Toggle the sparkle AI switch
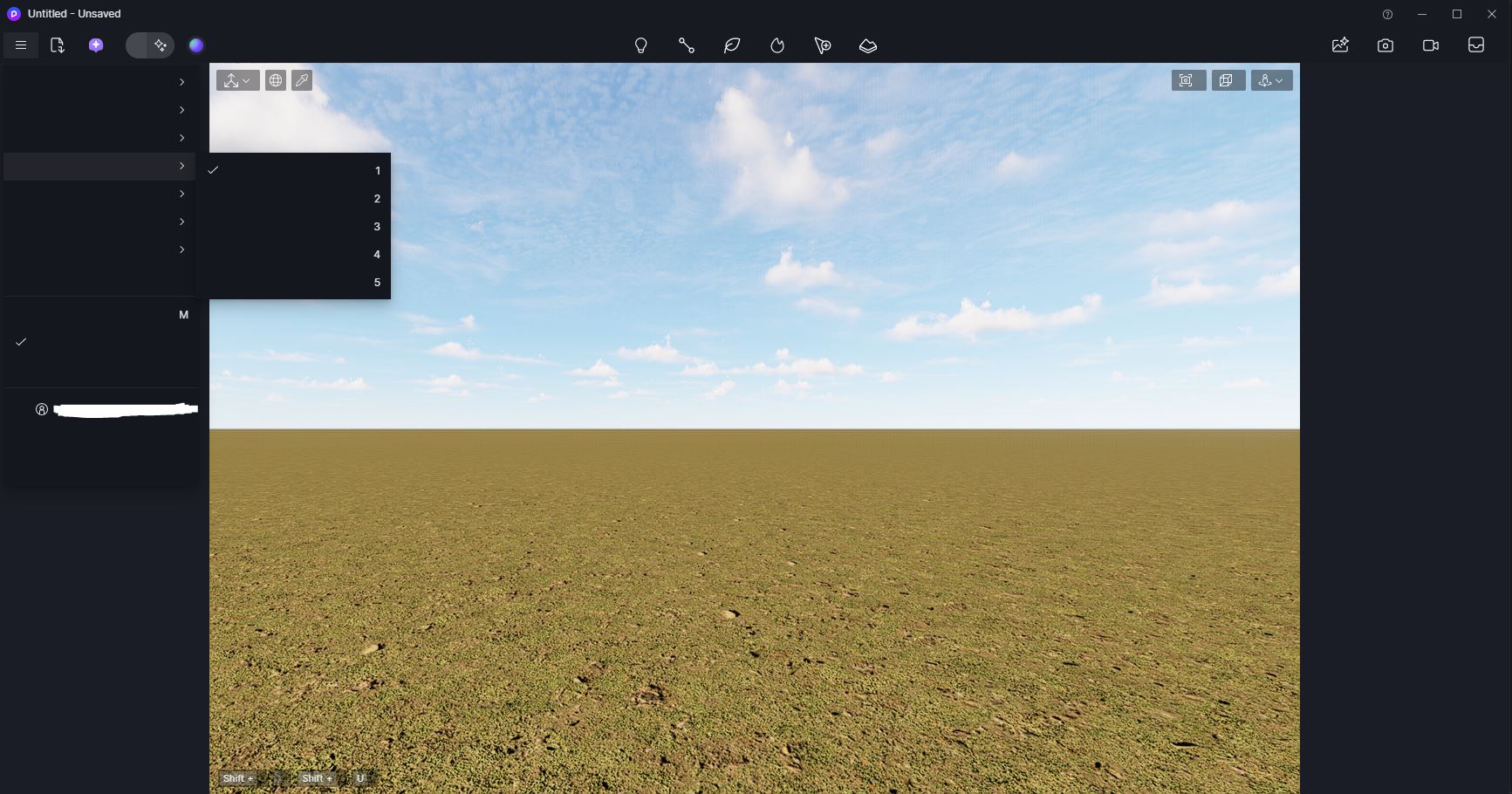 click(150, 45)
